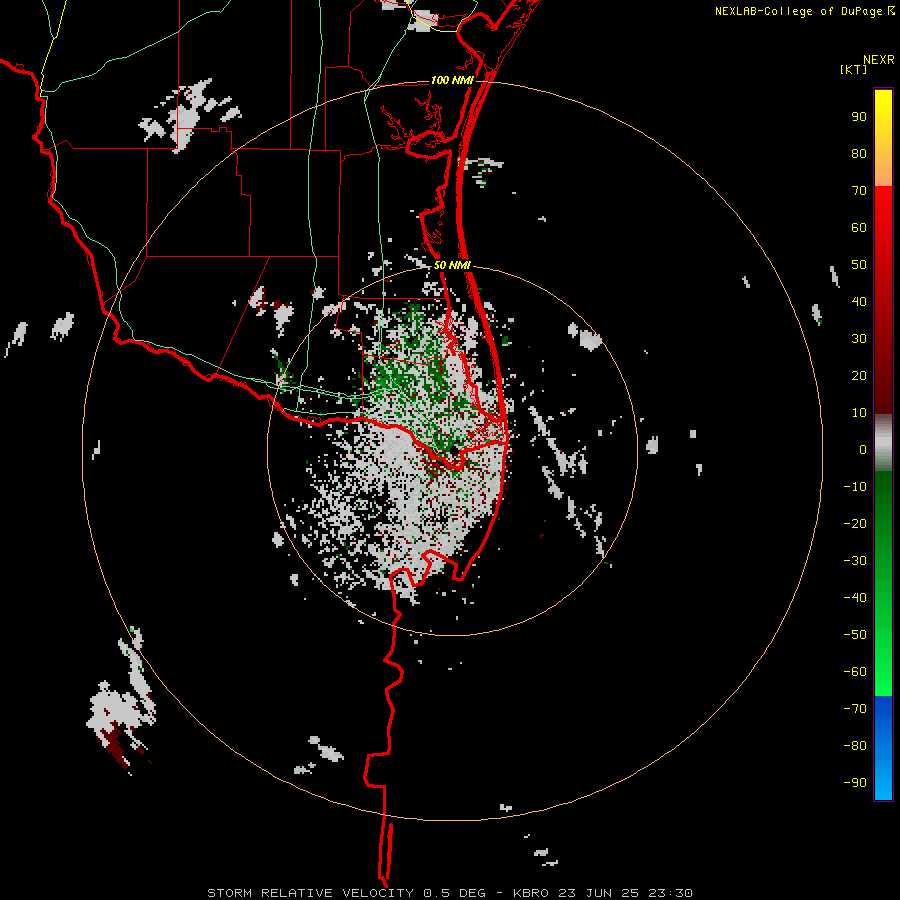Click the blue bottom segment of color bar
Viewport: 900px width, 900px height.
coord(883,748)
